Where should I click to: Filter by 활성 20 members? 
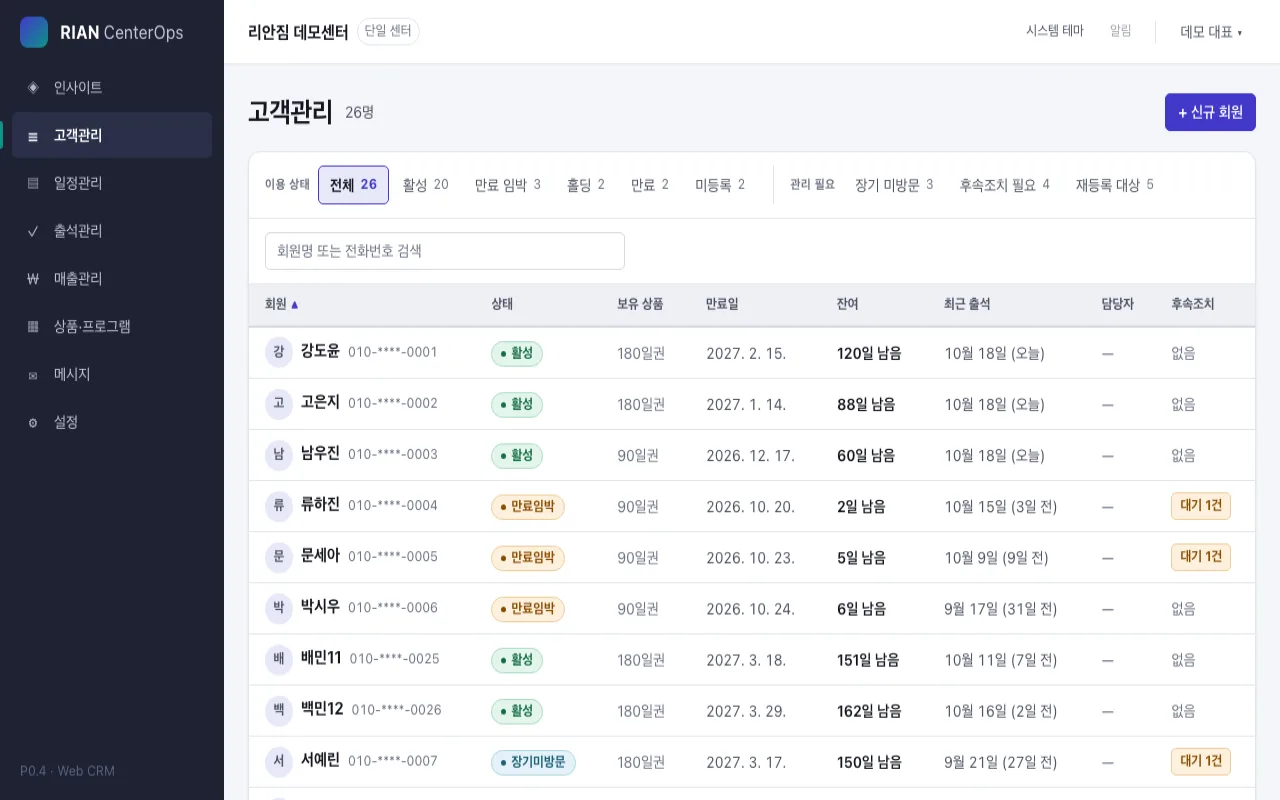[x=426, y=185]
